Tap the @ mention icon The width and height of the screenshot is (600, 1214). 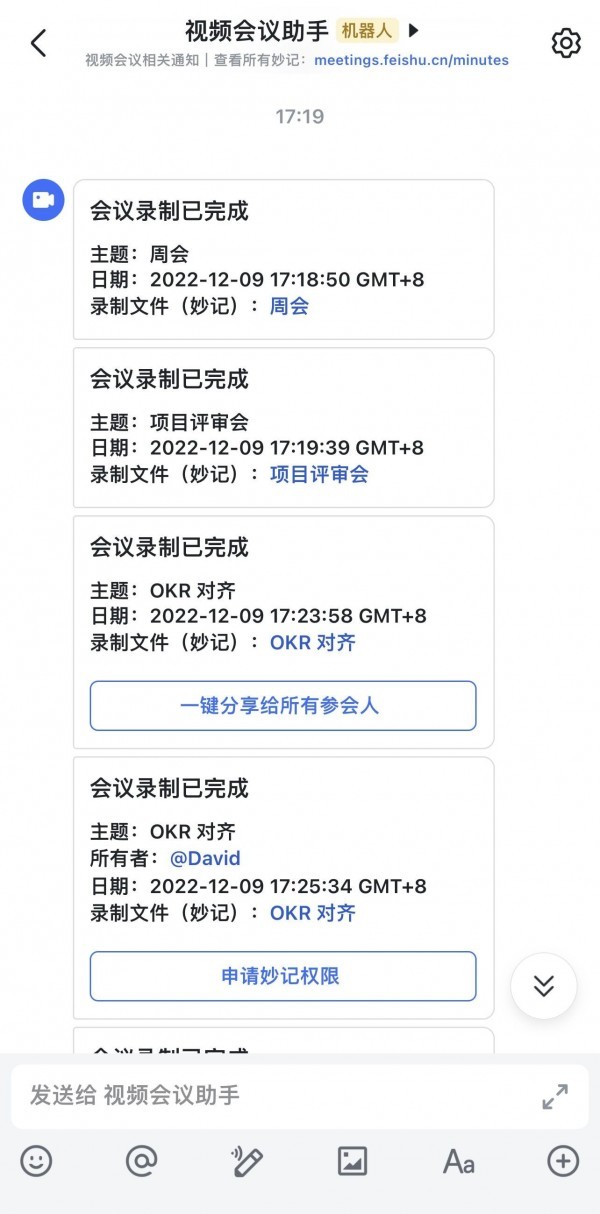coord(142,1161)
